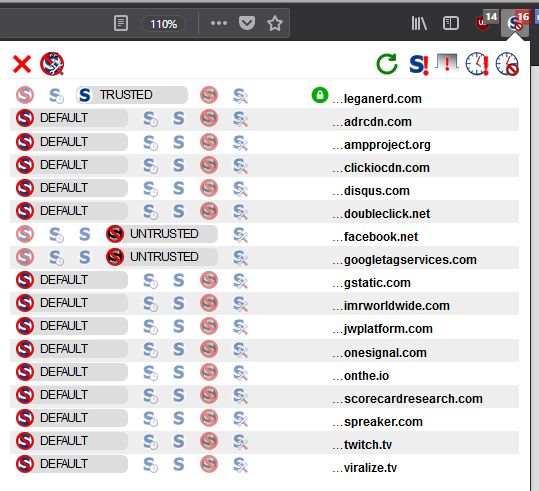Select DEFAULT preset for adrcdn.com
The height and width of the screenshot is (491, 539).
click(72, 118)
